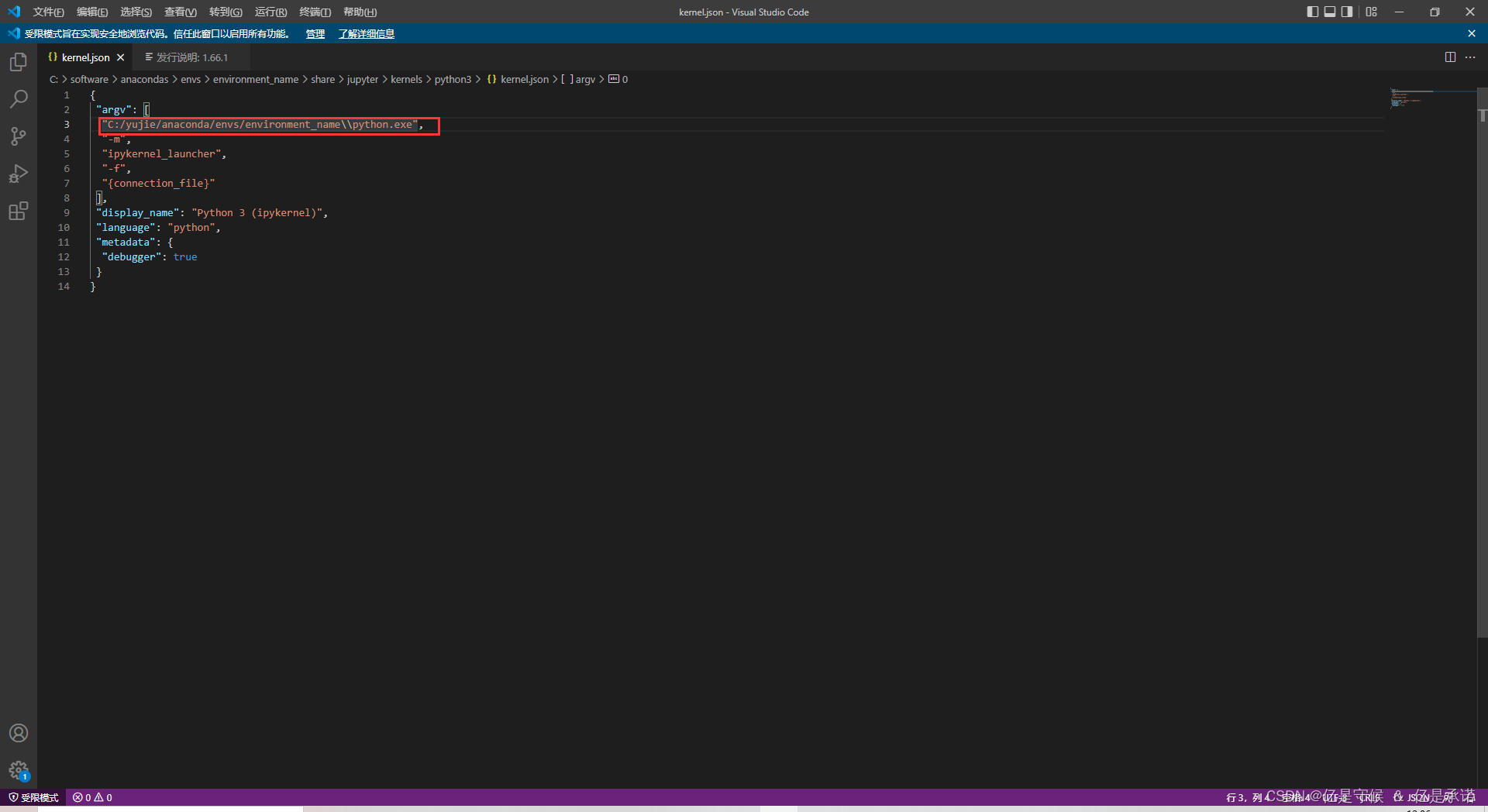Click the 管理 link in the banner
This screenshot has width=1488, height=812.
click(x=315, y=33)
